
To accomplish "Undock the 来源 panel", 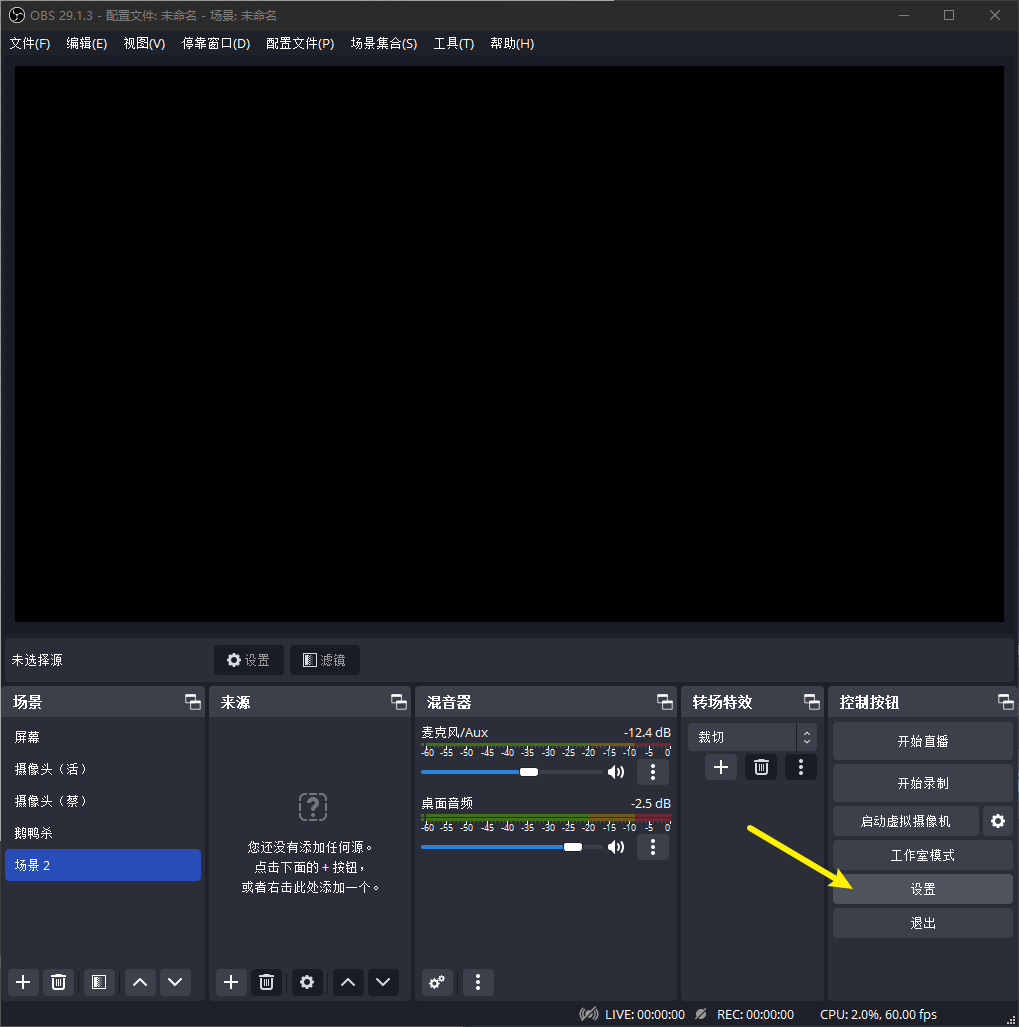I will [399, 702].
